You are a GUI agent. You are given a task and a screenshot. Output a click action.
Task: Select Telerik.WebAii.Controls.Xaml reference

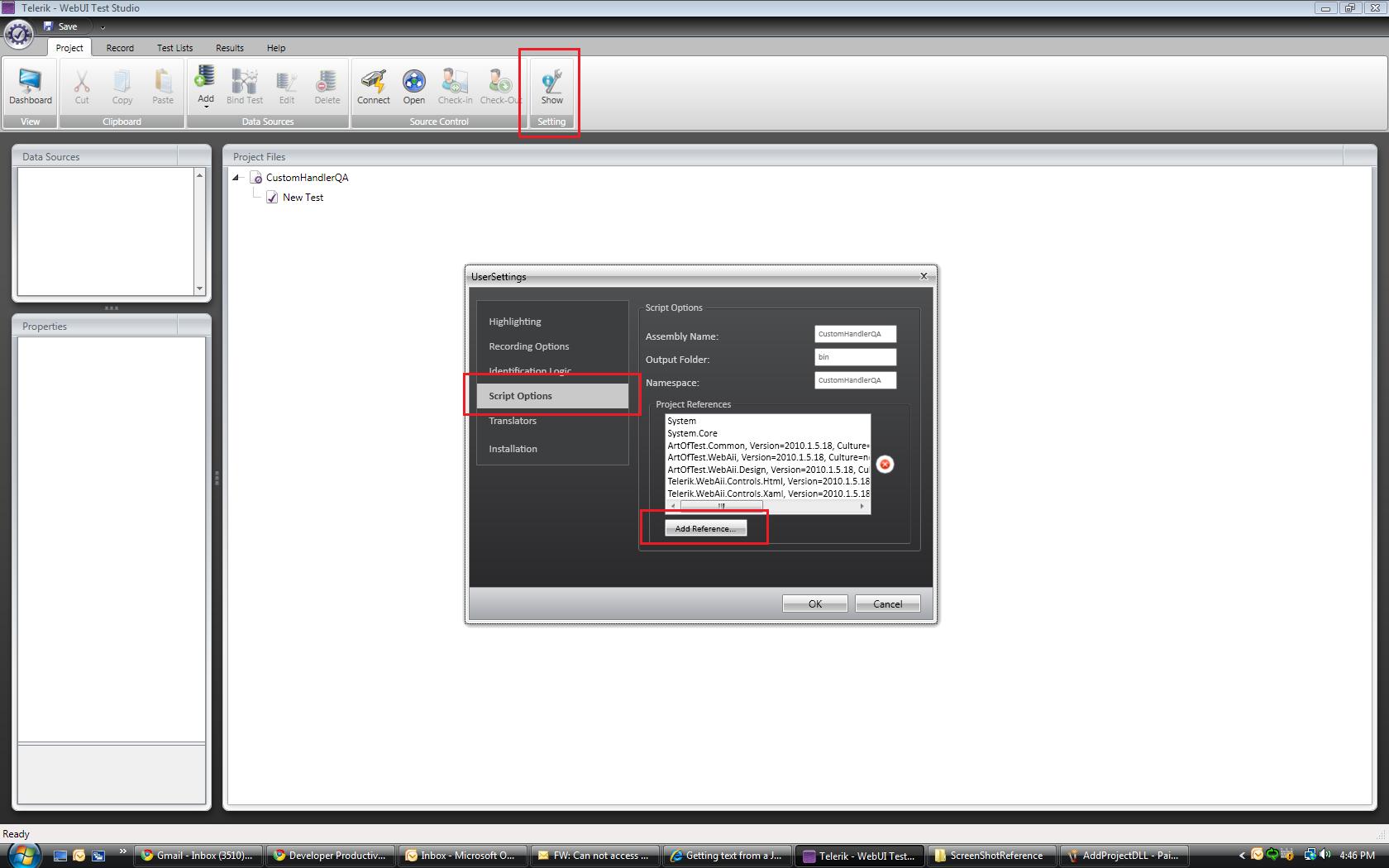coord(767,494)
